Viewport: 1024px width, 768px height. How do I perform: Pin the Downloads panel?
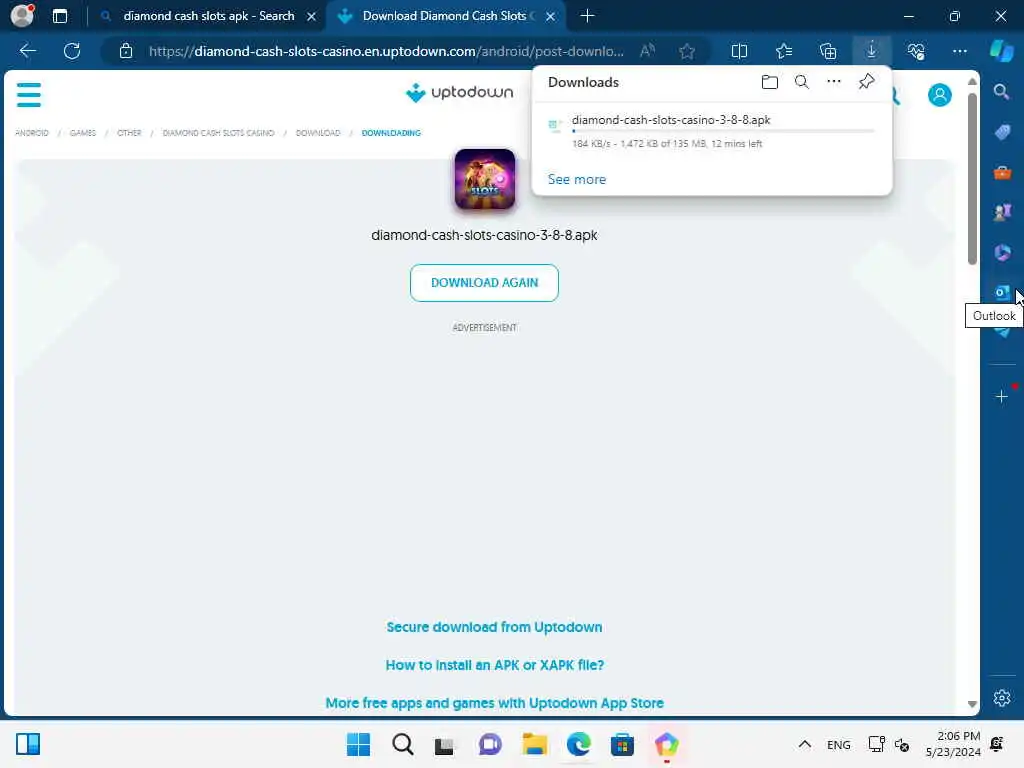pyautogui.click(x=866, y=82)
